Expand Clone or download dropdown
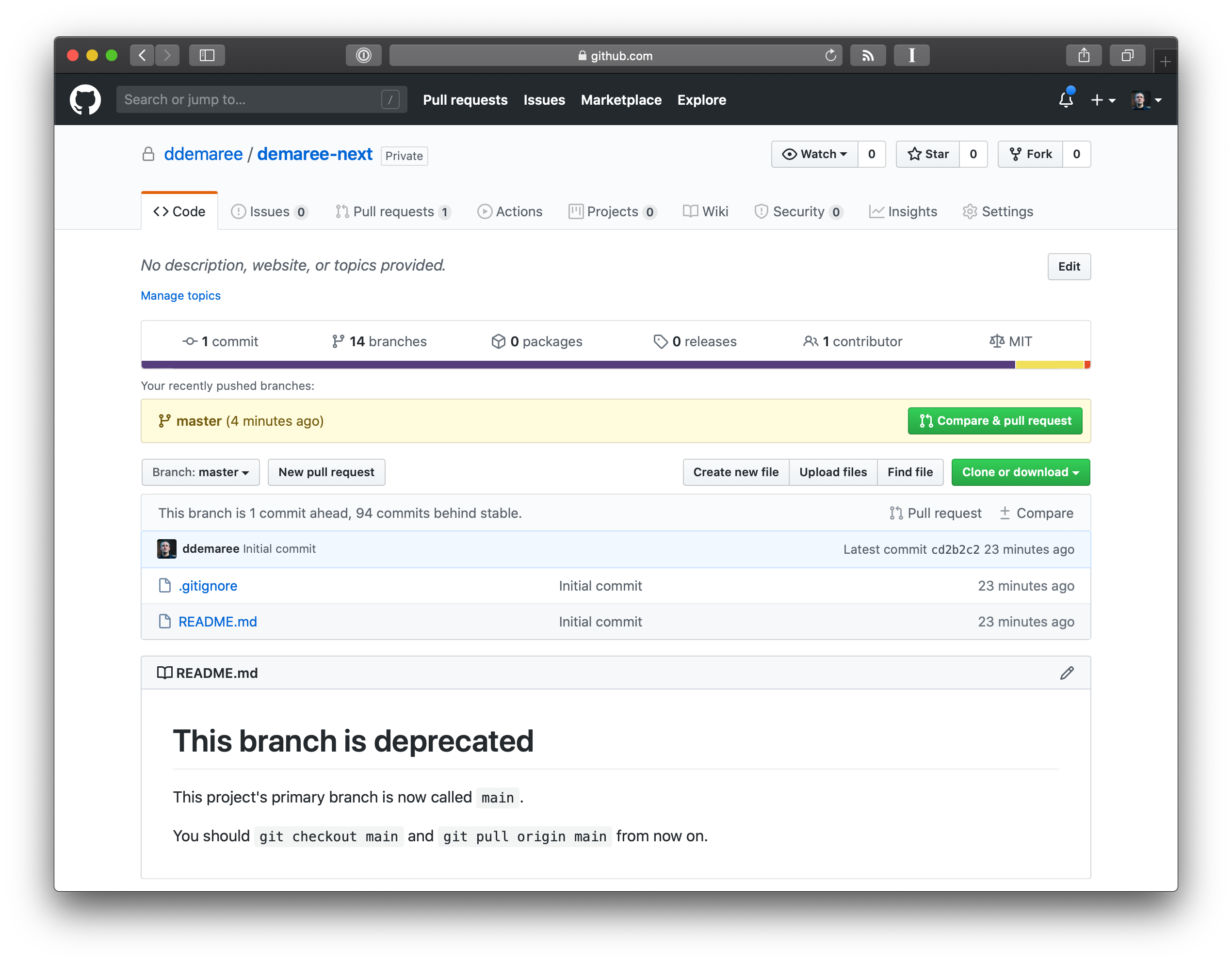The height and width of the screenshot is (963, 1232). (1021, 472)
